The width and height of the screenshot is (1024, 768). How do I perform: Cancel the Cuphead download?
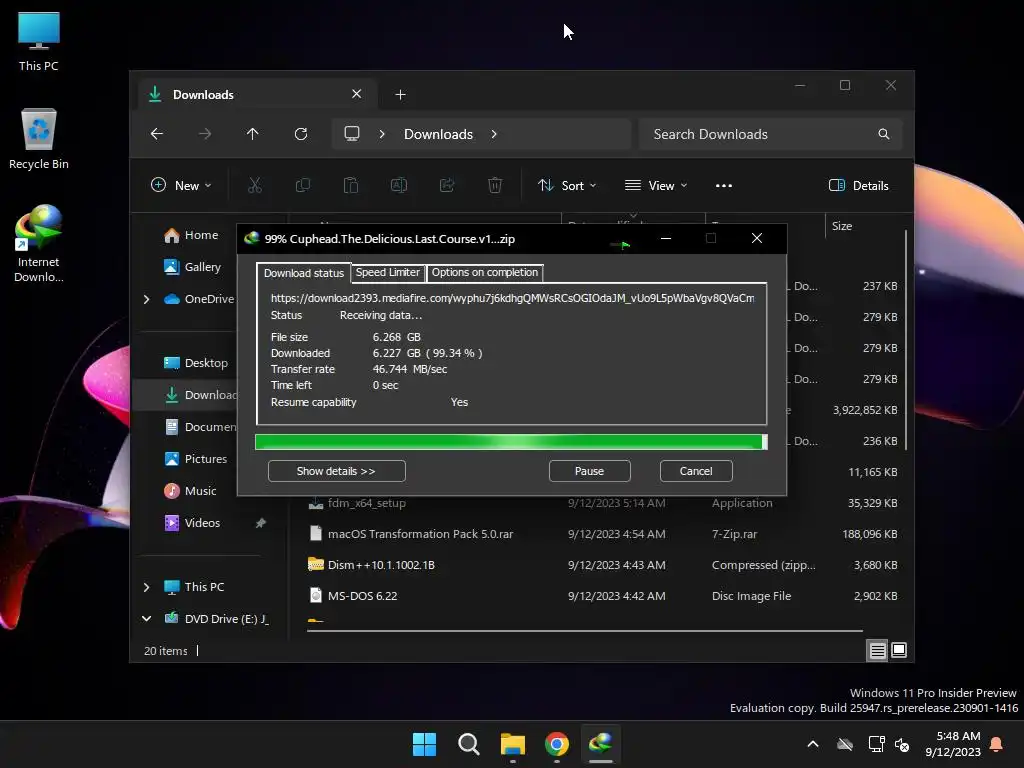click(x=696, y=471)
